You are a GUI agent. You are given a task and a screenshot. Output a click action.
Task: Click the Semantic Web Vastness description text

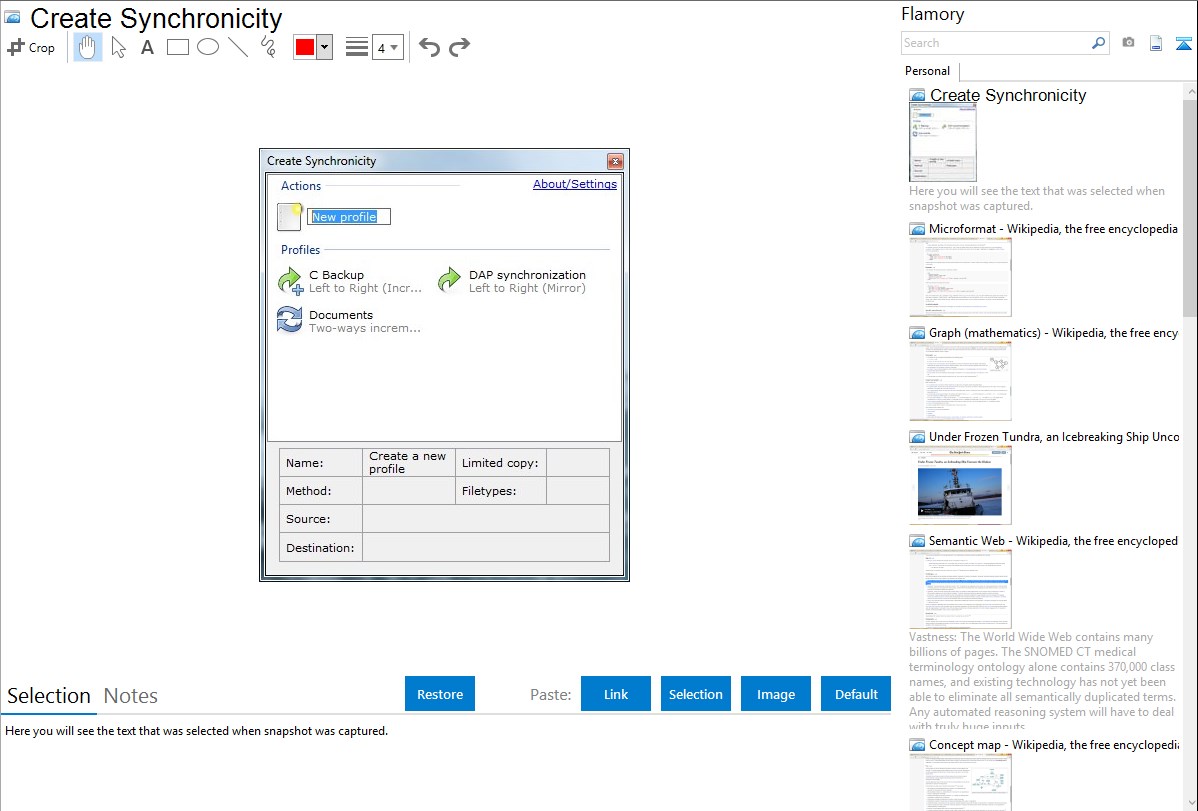pyautogui.click(x=1042, y=680)
